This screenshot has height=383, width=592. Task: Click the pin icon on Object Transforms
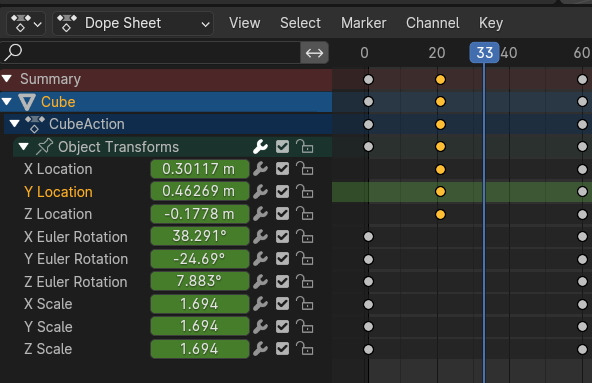click(45, 147)
